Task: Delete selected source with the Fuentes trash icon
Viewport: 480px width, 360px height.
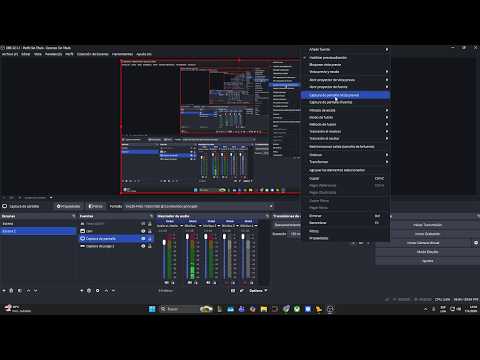Action: 89,291
